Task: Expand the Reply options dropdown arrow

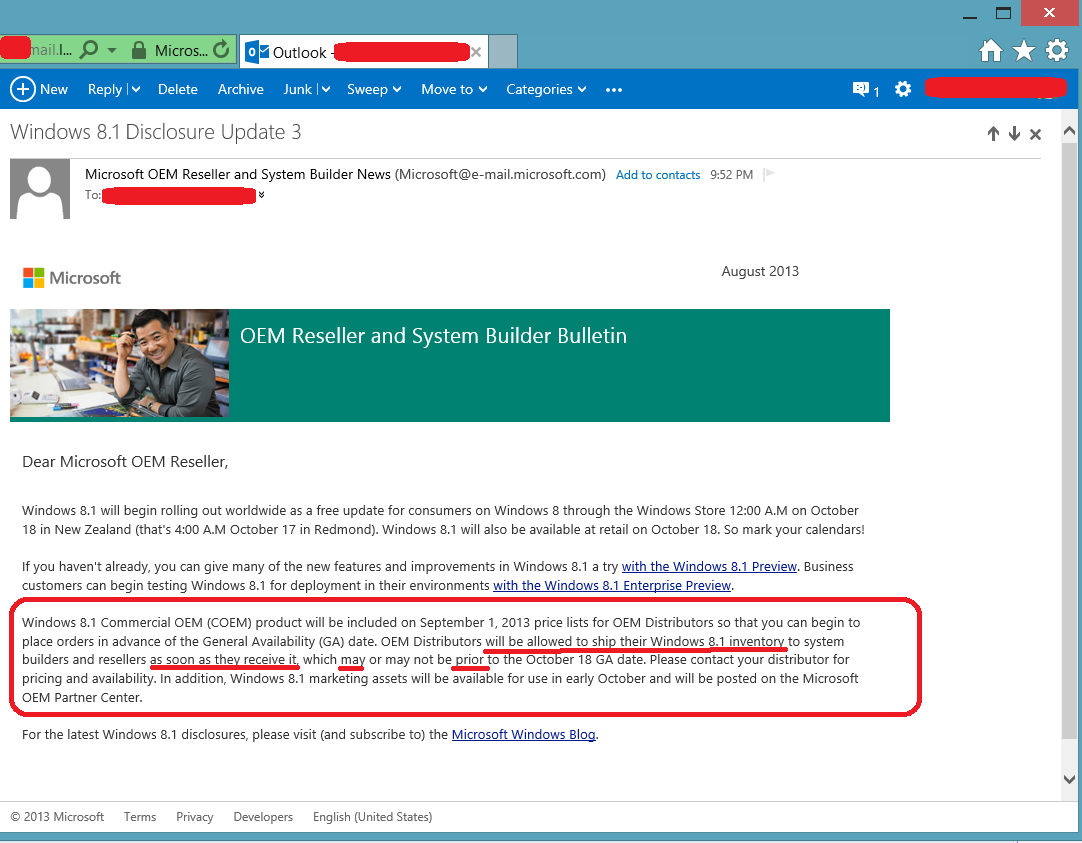Action: click(136, 89)
